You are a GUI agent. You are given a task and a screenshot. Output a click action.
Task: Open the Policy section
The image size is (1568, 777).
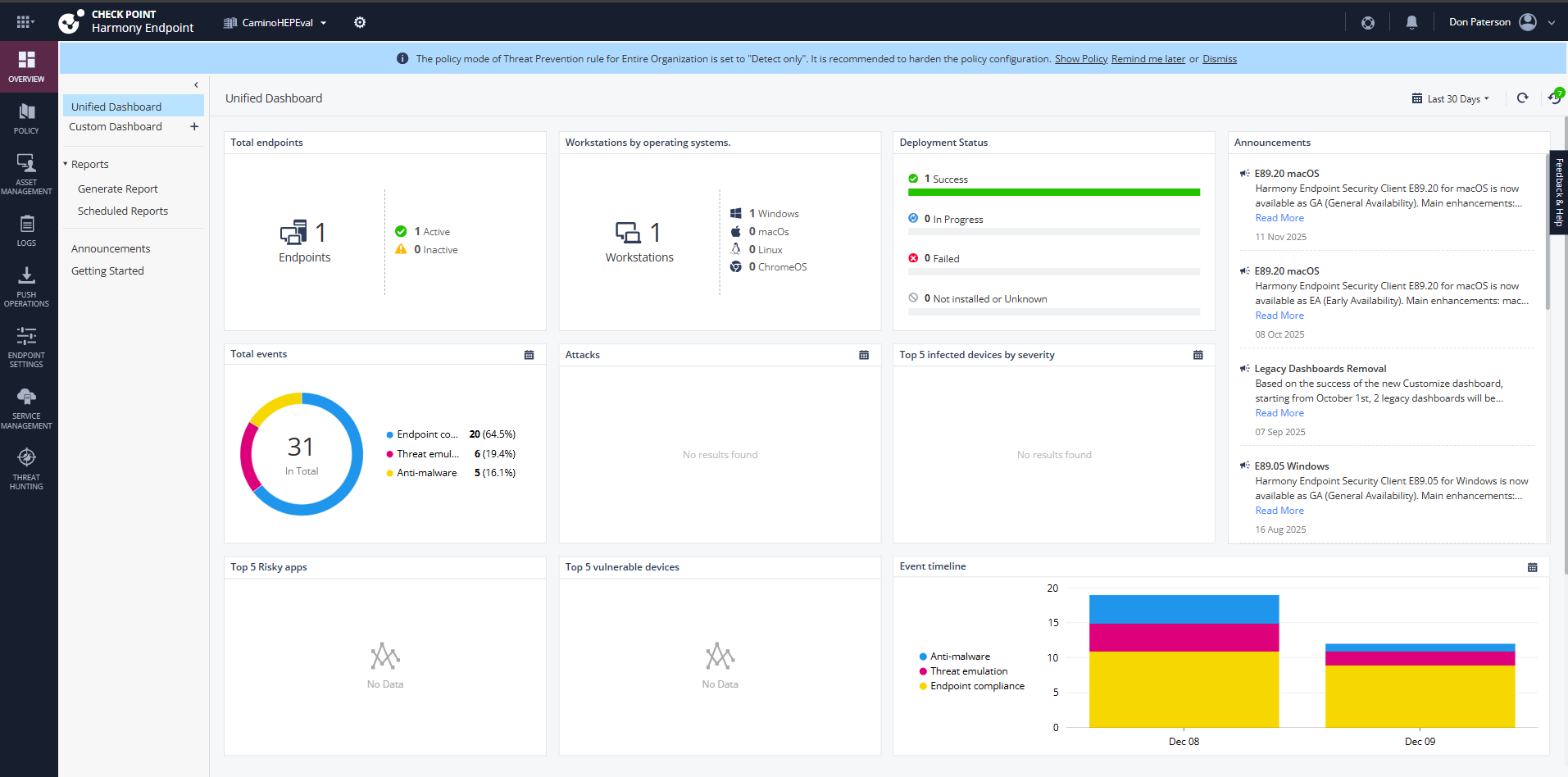26,119
